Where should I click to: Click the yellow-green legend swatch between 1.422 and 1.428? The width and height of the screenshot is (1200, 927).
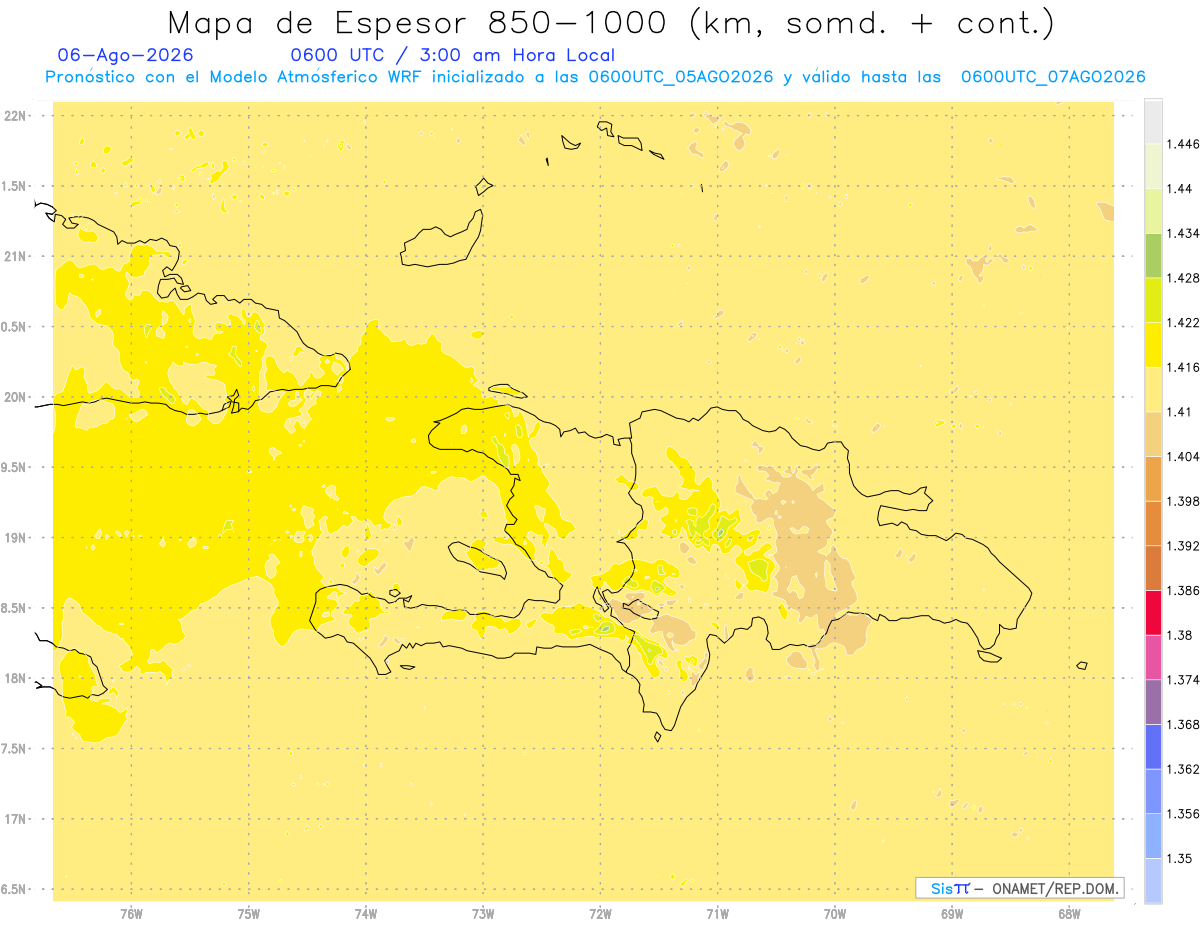(1153, 300)
